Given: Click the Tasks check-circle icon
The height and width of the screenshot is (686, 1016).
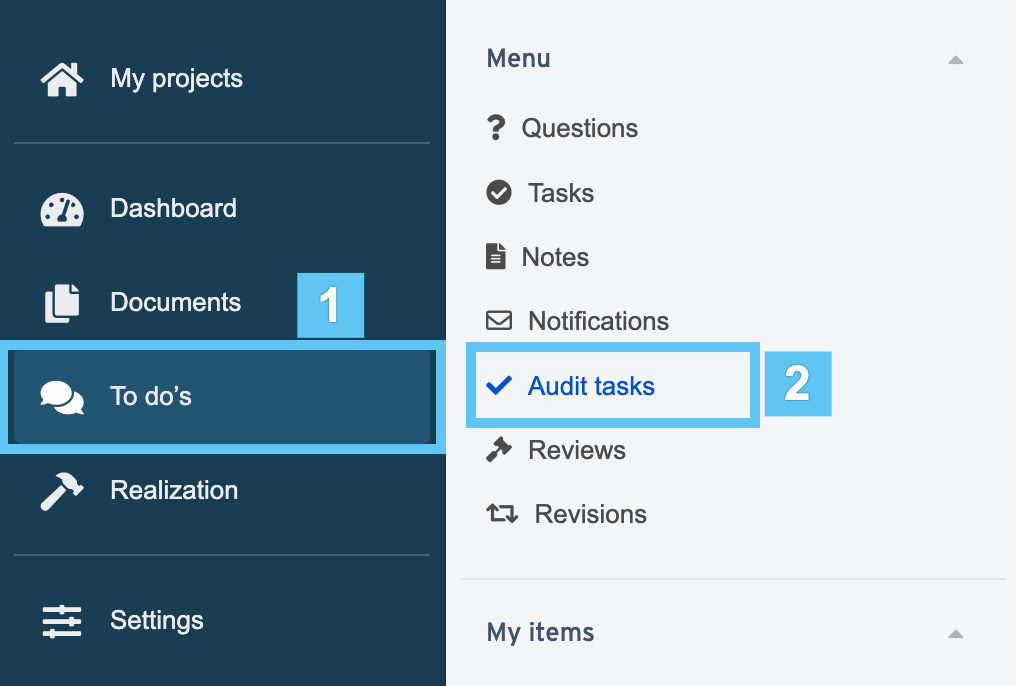Looking at the screenshot, I should tap(499, 192).
